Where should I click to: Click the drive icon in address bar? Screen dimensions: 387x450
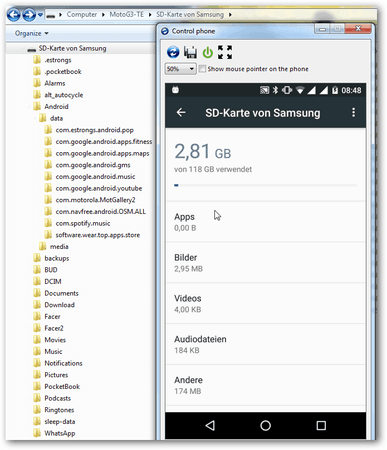50,15
